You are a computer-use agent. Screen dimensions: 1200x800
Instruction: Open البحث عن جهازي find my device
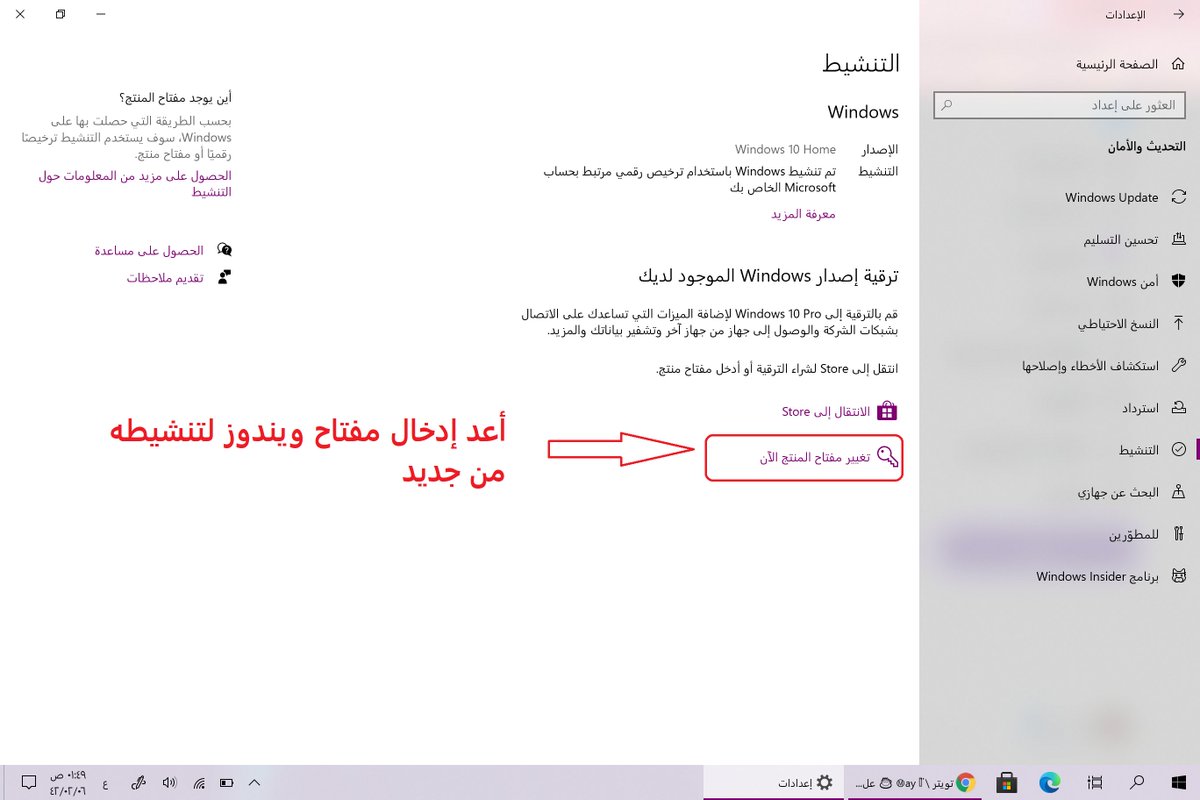[1130, 492]
